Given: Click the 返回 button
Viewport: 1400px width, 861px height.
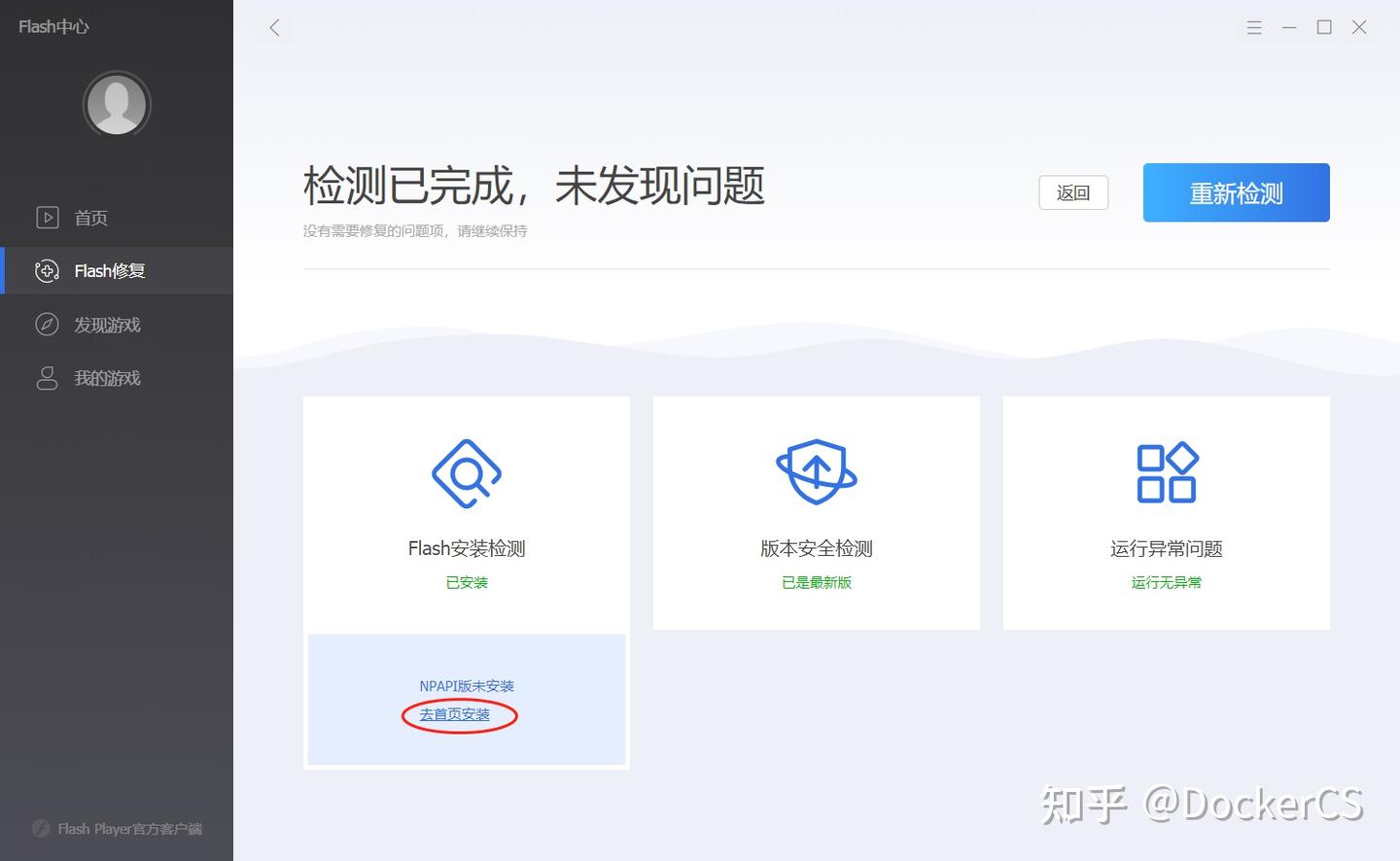Looking at the screenshot, I should click(1073, 192).
